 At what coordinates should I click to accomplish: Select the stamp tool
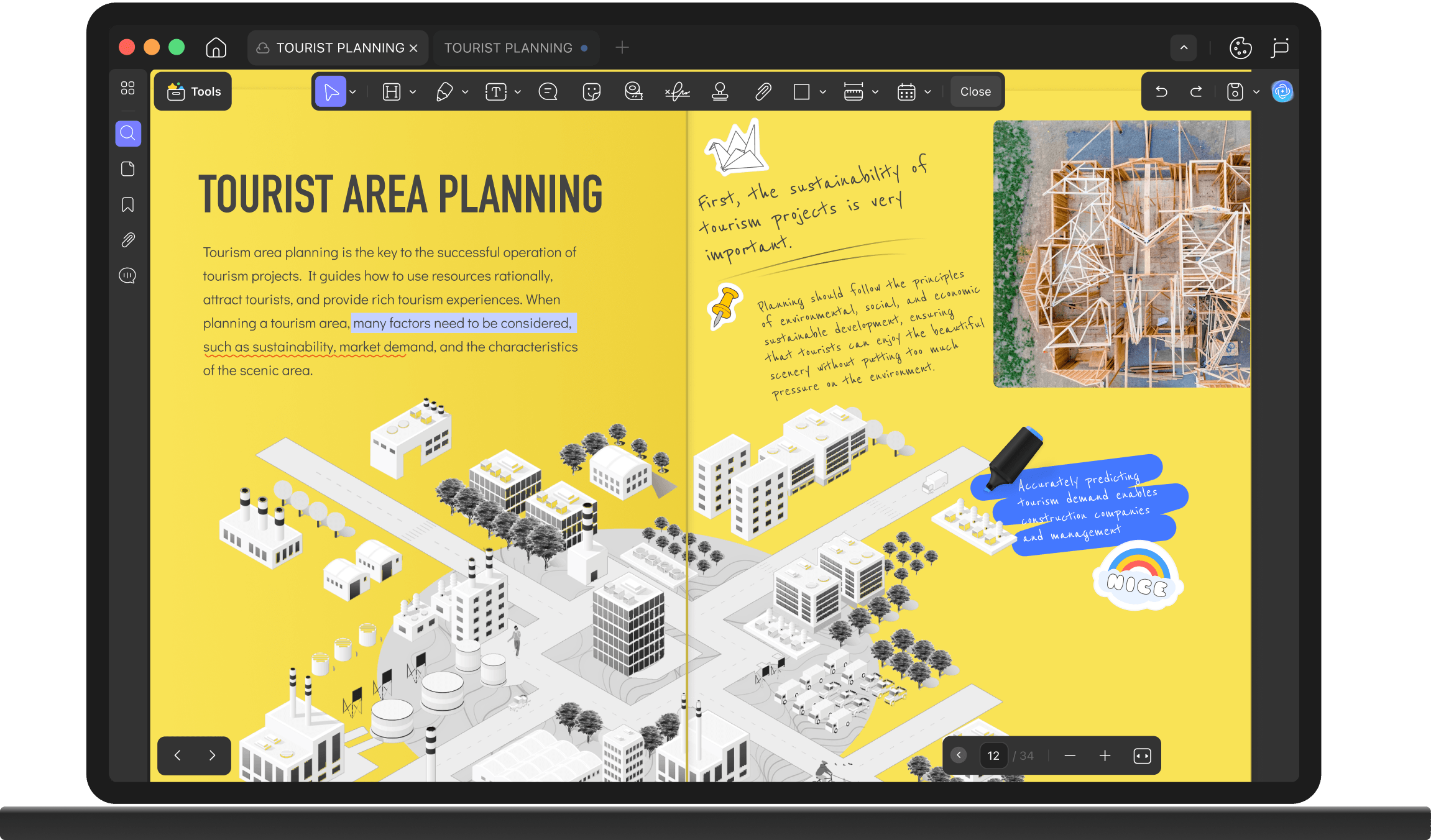tap(720, 92)
